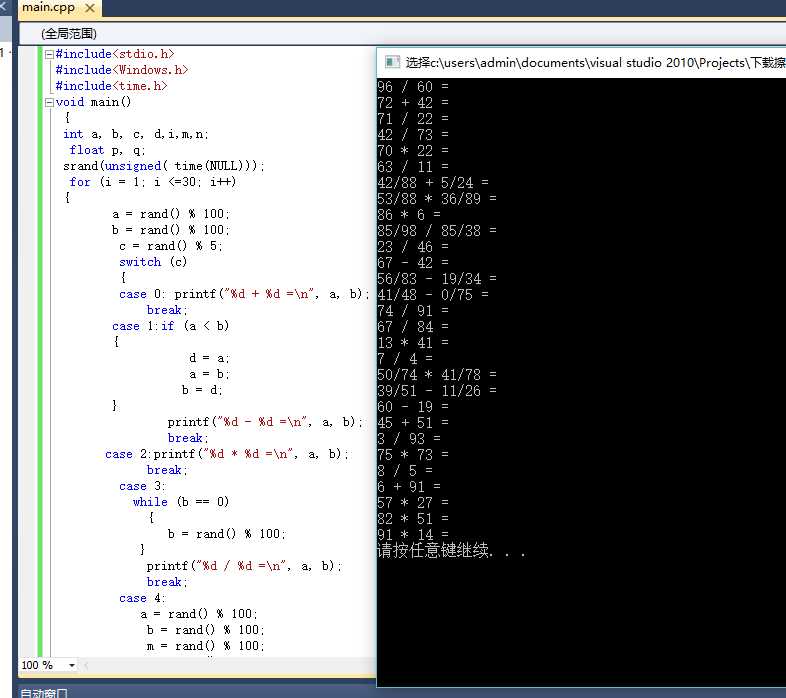Open the scope dropdown showing 全局范围
786x698 pixels.
(401, 34)
